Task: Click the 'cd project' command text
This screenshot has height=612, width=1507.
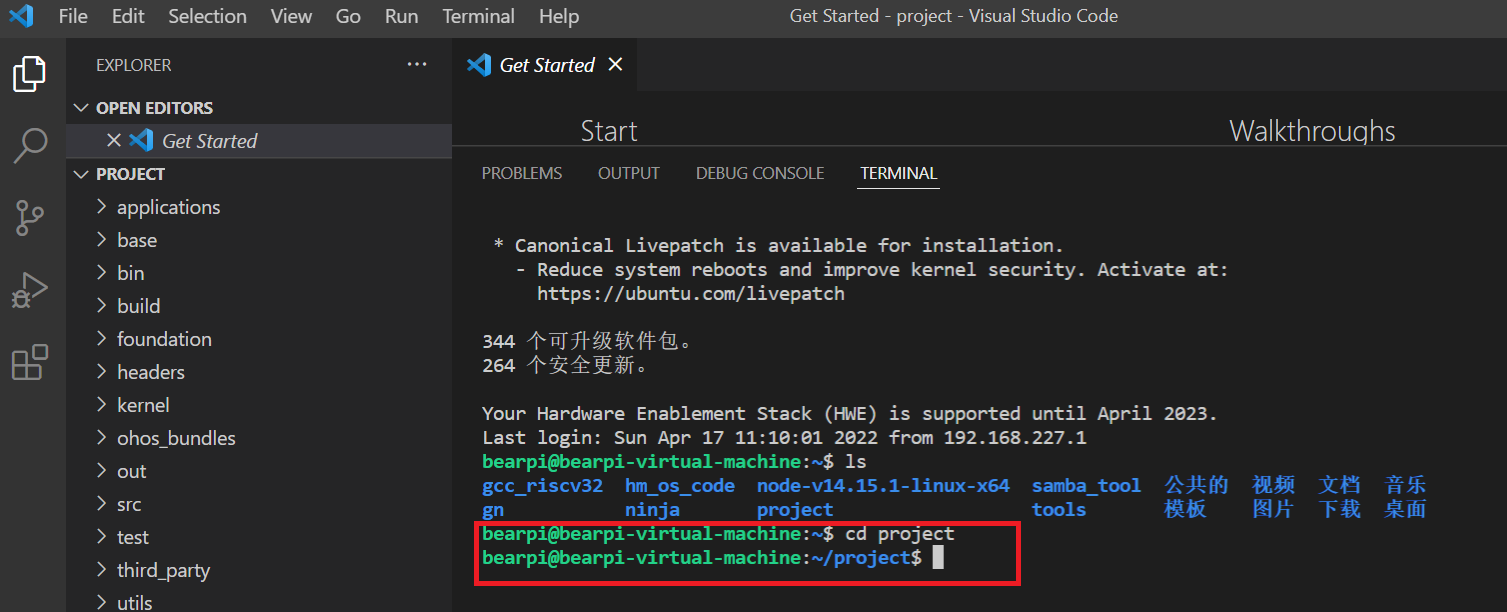Action: click(900, 534)
